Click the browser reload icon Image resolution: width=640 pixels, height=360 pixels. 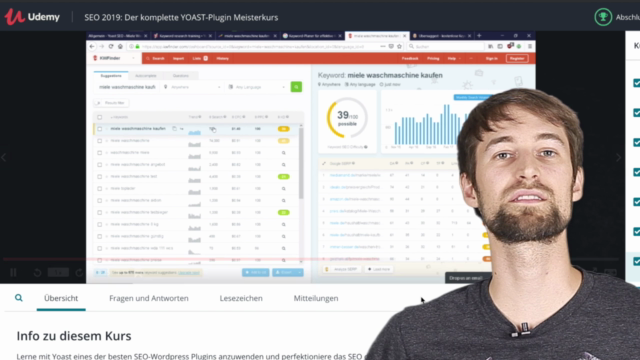pyautogui.click(x=111, y=47)
